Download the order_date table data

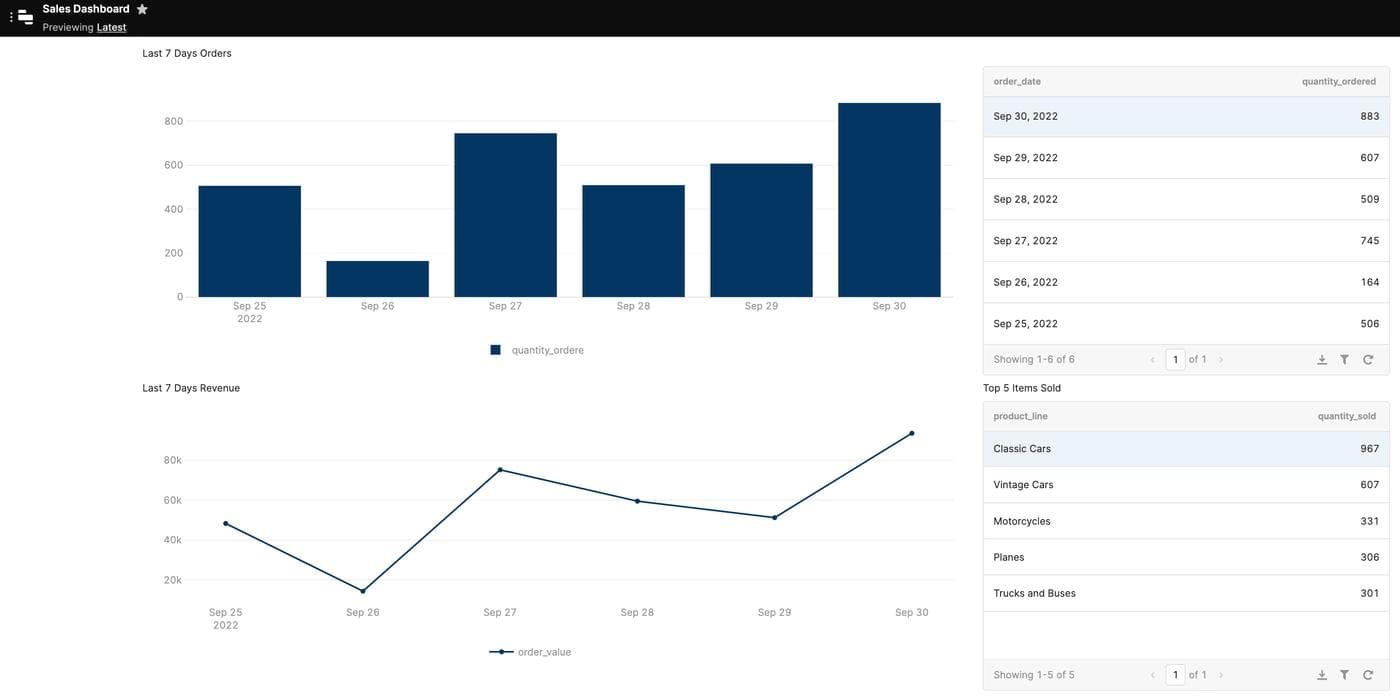[1321, 360]
